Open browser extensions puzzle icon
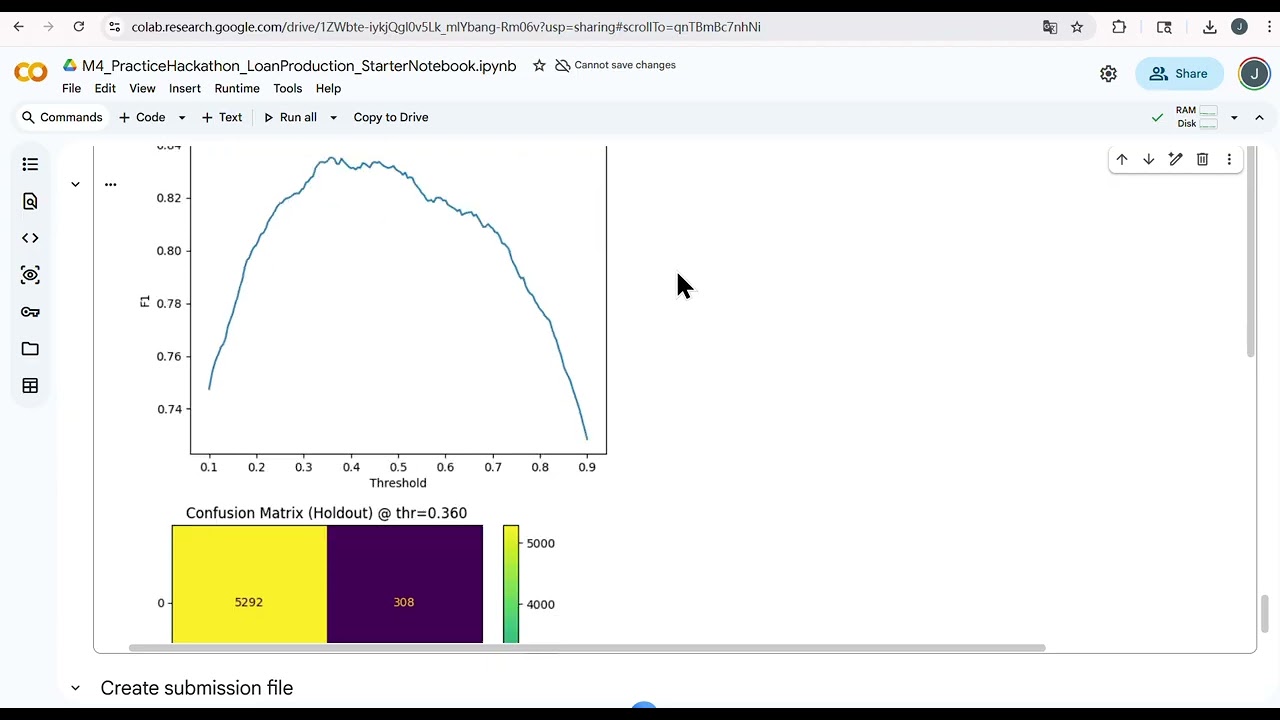Viewport: 1280px width, 720px height. pos(1119,27)
